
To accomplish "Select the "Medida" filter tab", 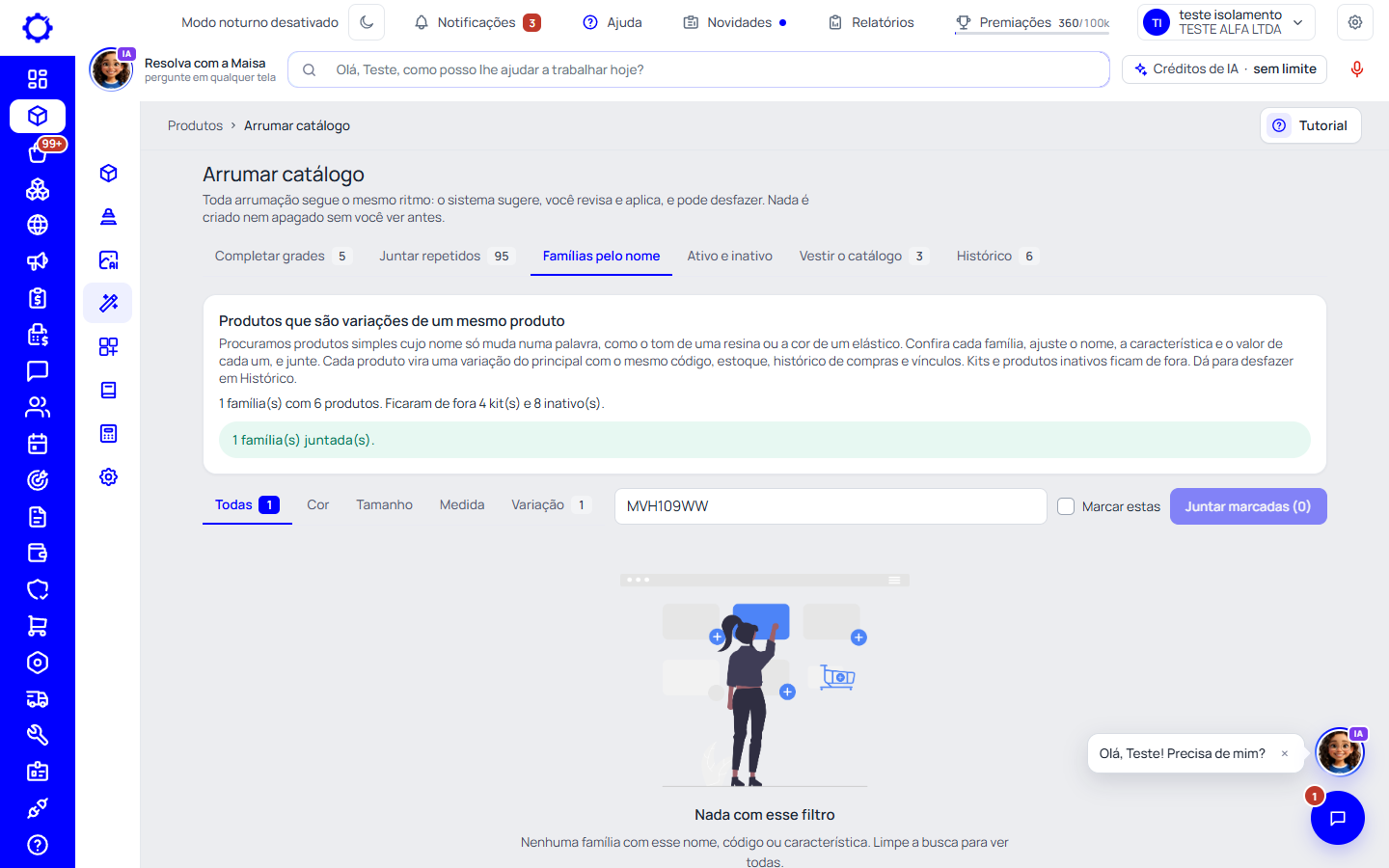I will (x=462, y=505).
